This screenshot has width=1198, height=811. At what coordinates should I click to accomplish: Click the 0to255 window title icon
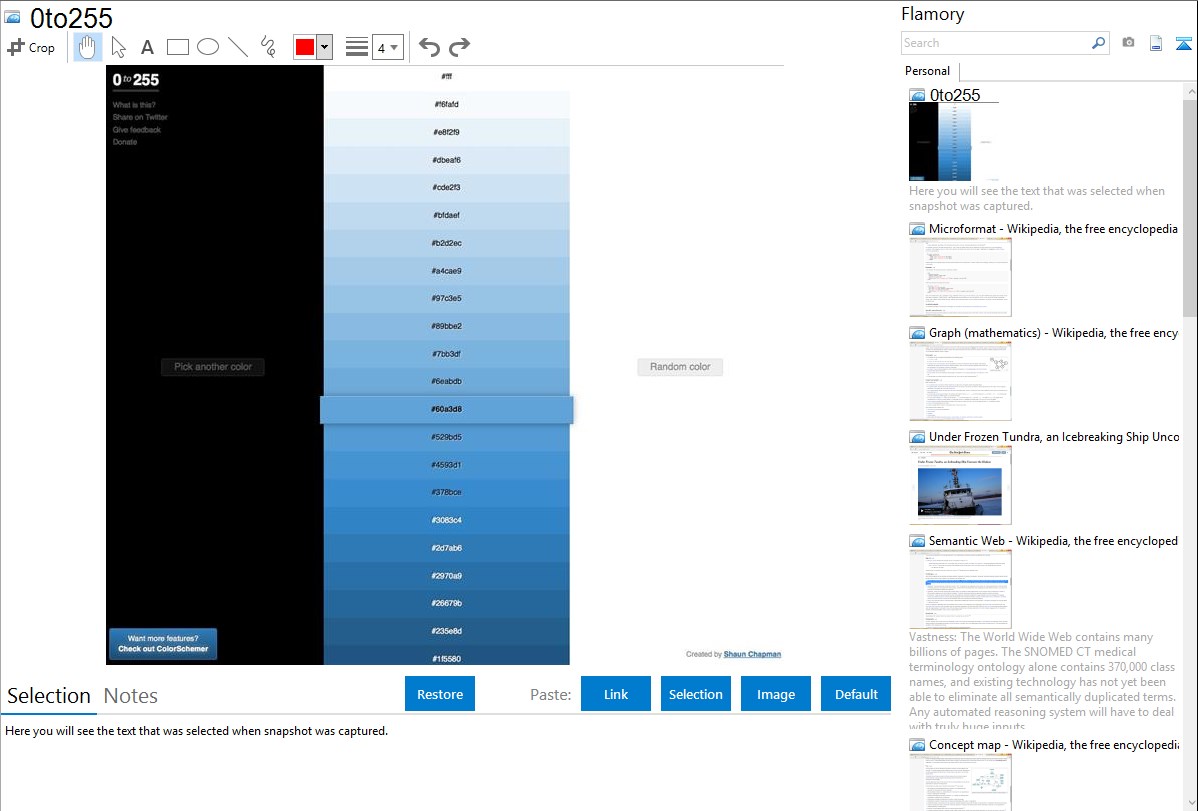click(x=13, y=17)
